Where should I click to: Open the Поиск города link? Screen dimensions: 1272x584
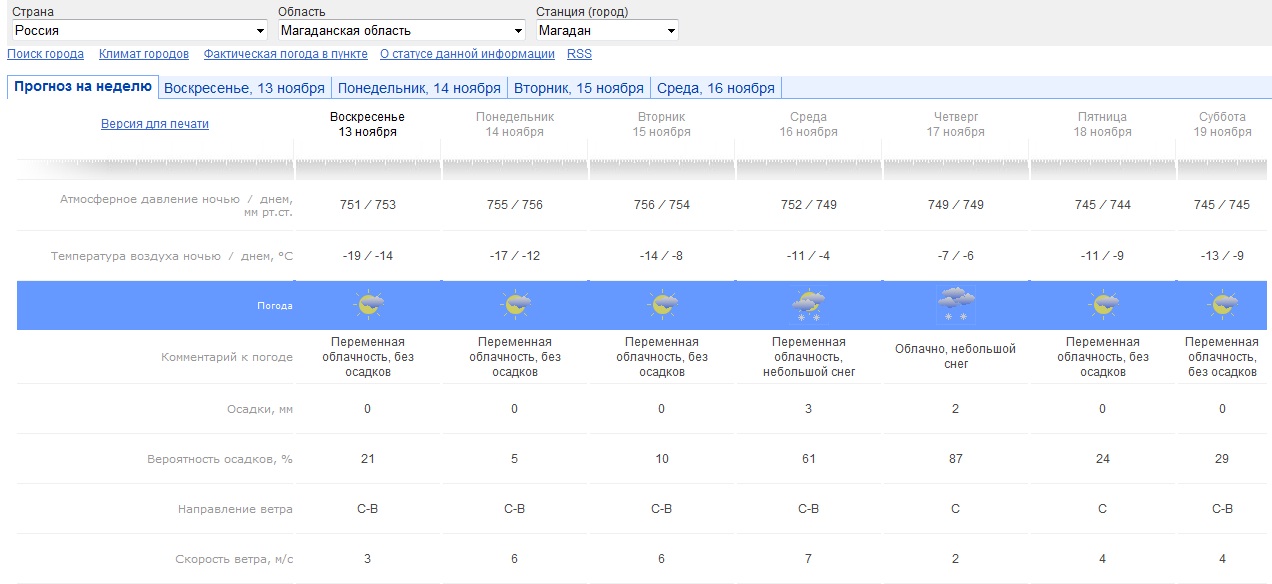point(46,54)
